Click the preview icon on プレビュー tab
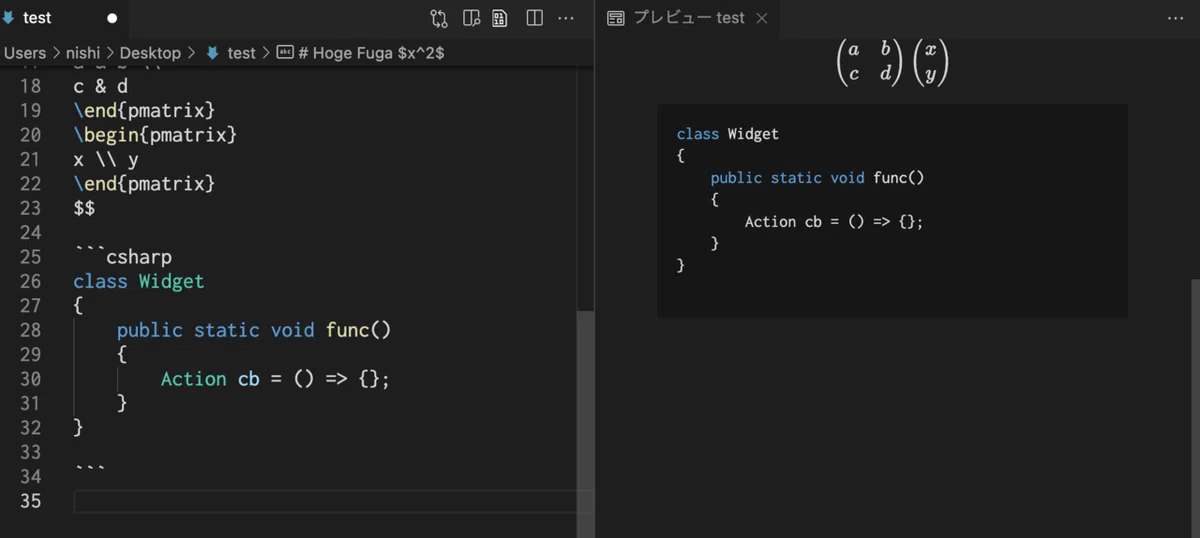The height and width of the screenshot is (538, 1200). coord(616,18)
